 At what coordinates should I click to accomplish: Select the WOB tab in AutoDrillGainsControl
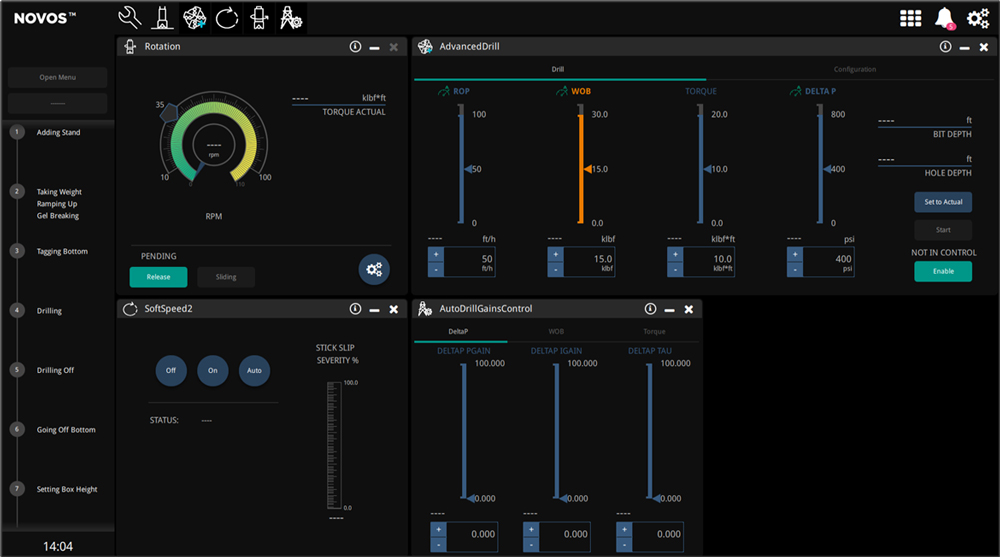[555, 331]
